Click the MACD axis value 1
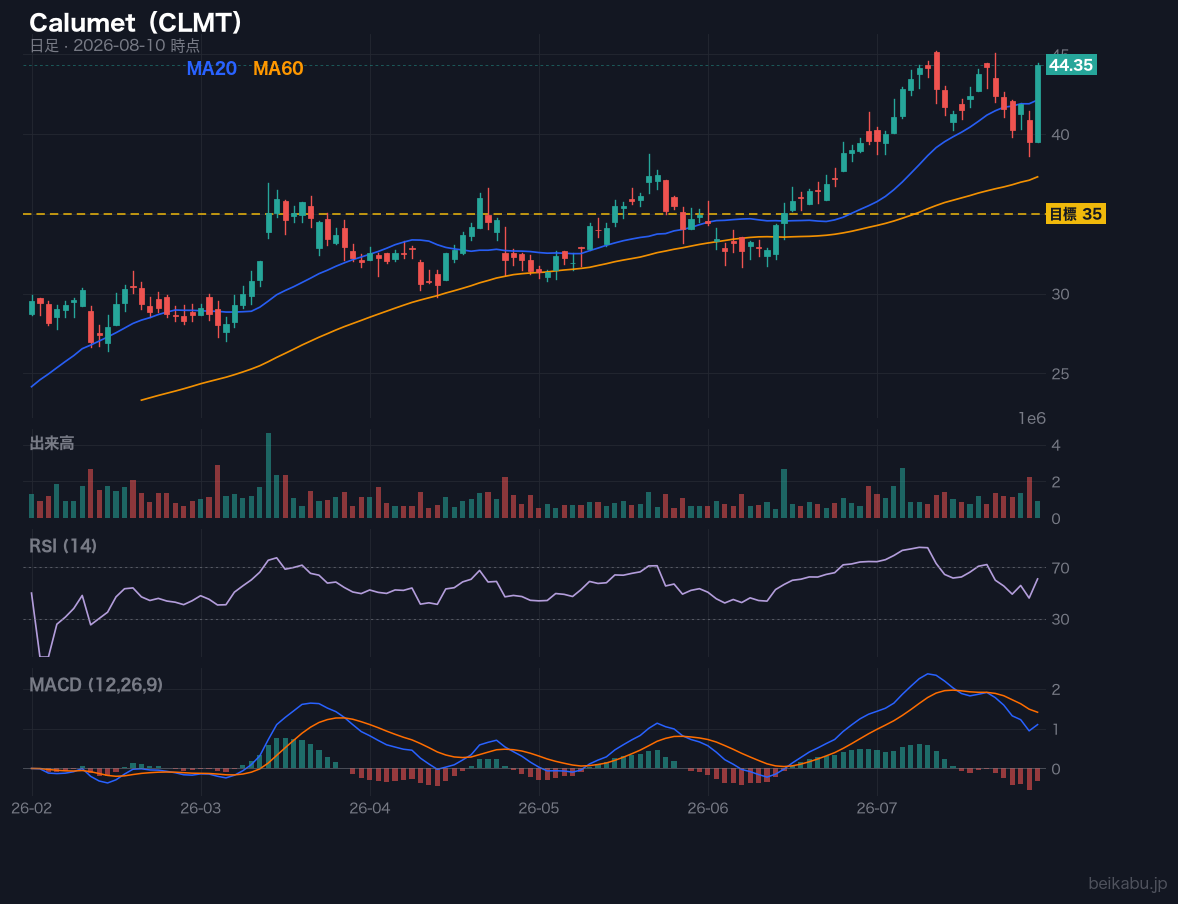 click(1056, 729)
